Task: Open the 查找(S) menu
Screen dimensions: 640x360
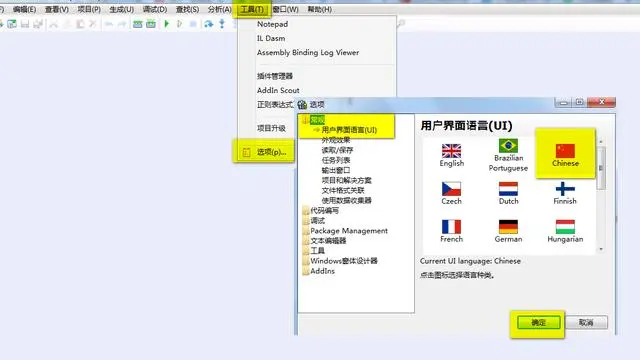Action: [187, 9]
